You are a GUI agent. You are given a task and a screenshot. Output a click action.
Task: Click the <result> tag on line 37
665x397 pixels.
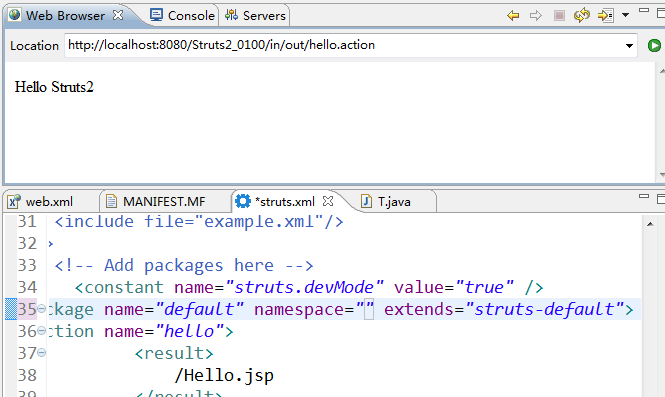click(174, 353)
